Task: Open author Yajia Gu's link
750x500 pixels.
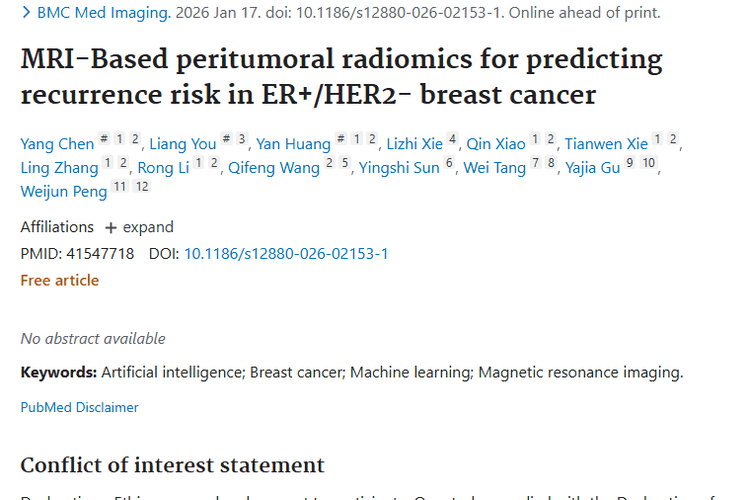Action: click(x=592, y=168)
